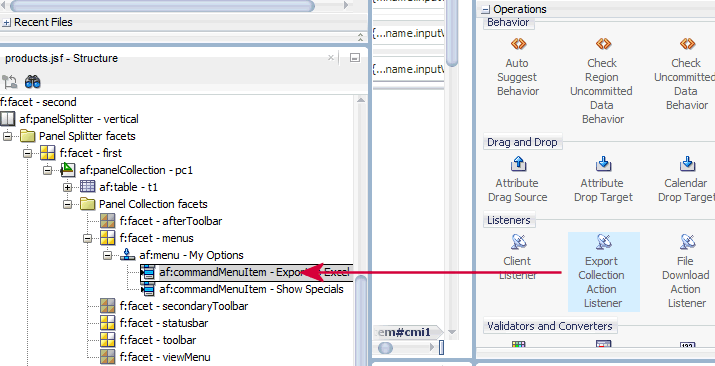
Task: Select Attribute Drop Target component
Action: pyautogui.click(x=603, y=179)
